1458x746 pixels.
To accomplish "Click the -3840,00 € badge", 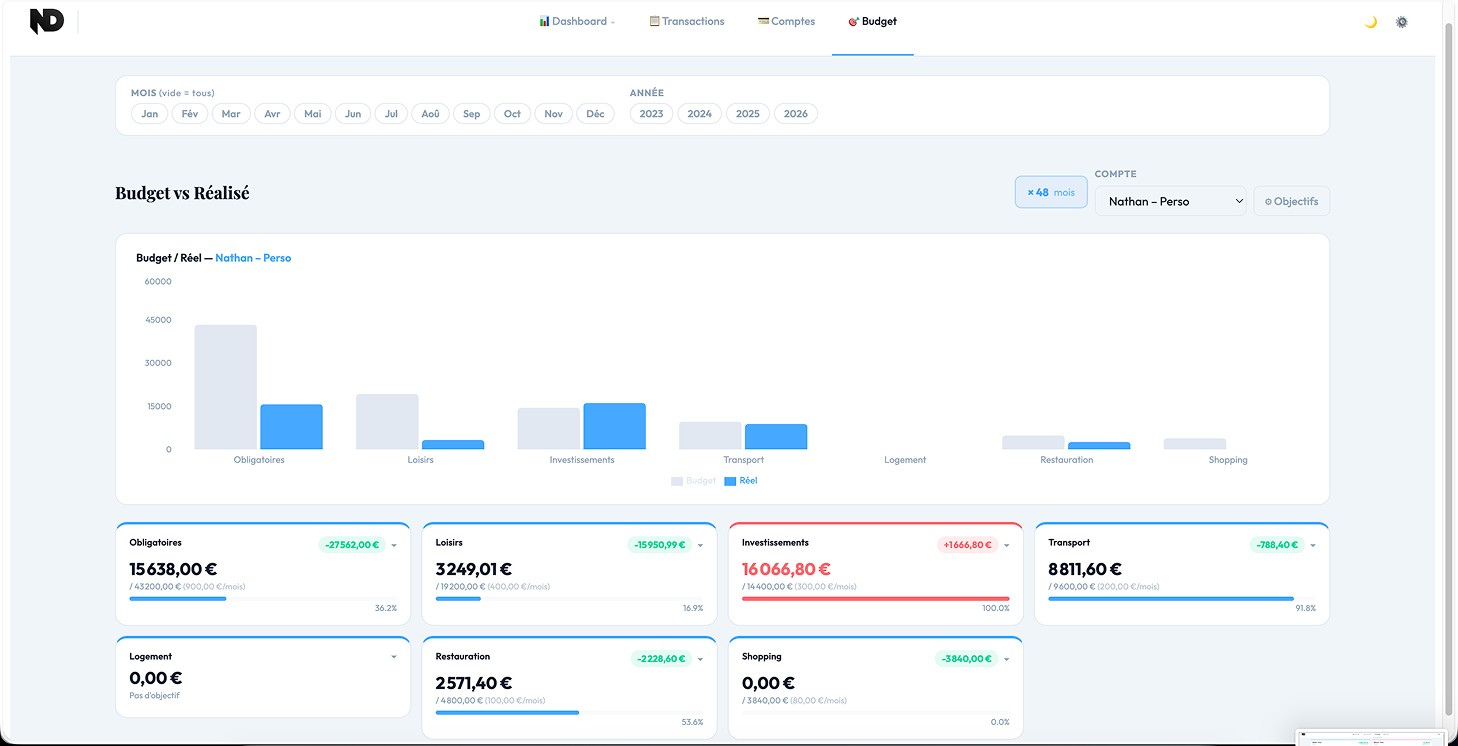I will point(967,659).
